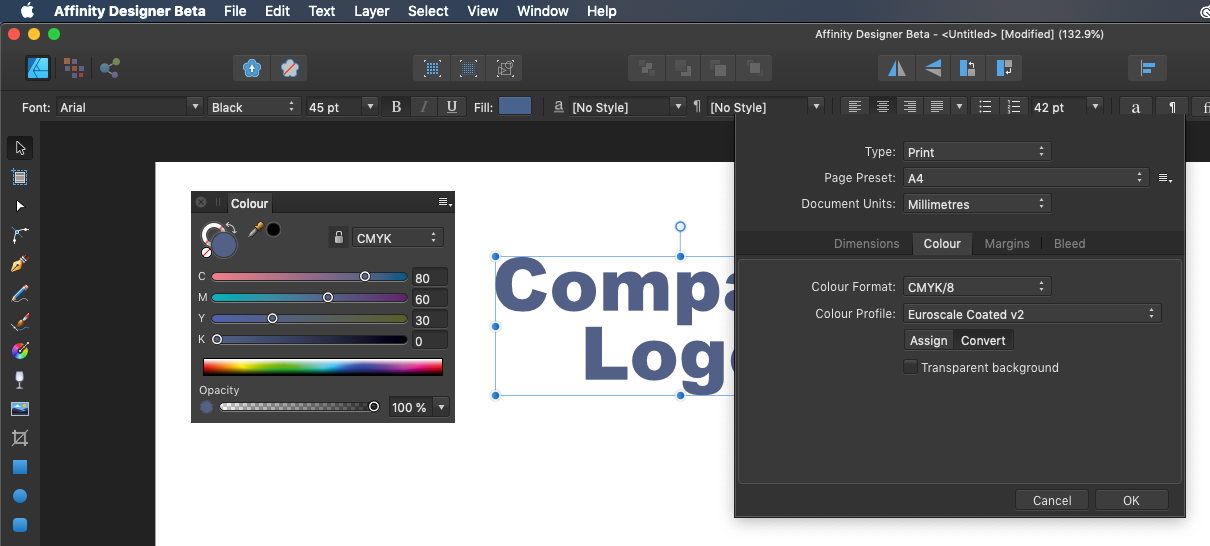Viewport: 1210px width, 546px height.
Task: Click the OK button
Action: (1131, 500)
